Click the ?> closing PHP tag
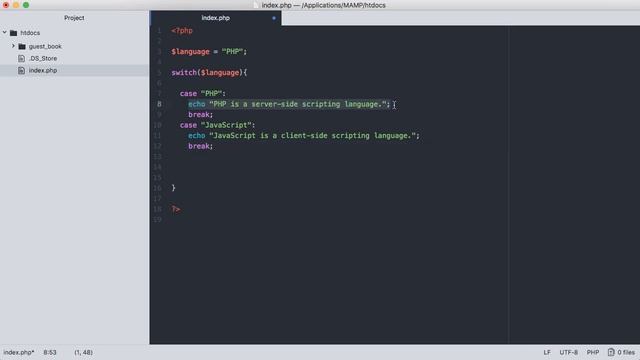Image resolution: width=640 pixels, height=360 pixels. coord(176,209)
